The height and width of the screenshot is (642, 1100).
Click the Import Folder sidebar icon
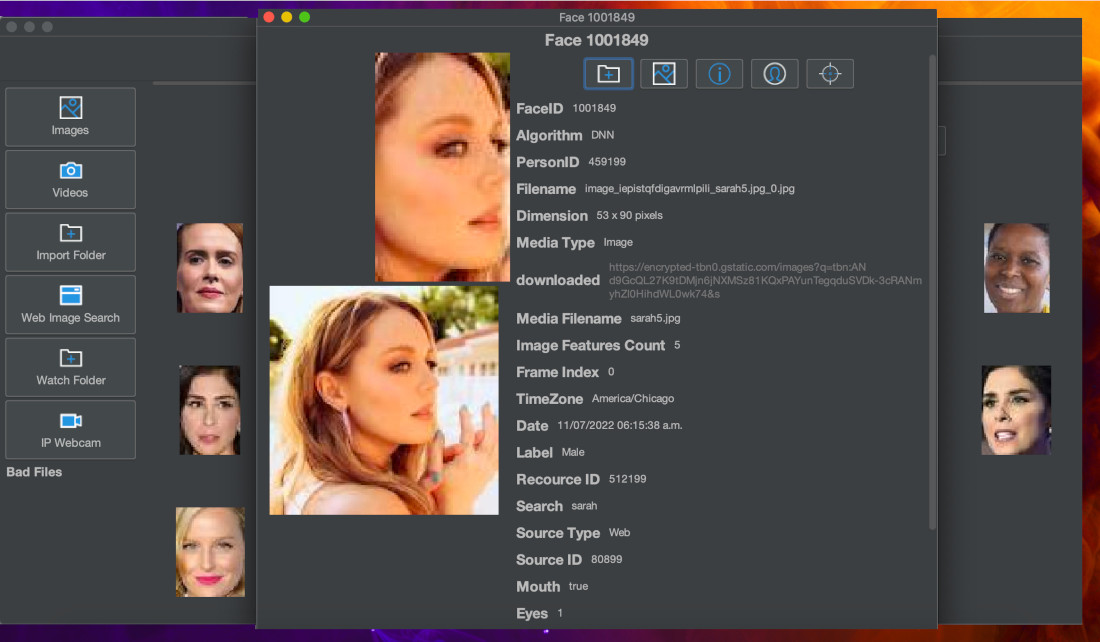coord(70,241)
